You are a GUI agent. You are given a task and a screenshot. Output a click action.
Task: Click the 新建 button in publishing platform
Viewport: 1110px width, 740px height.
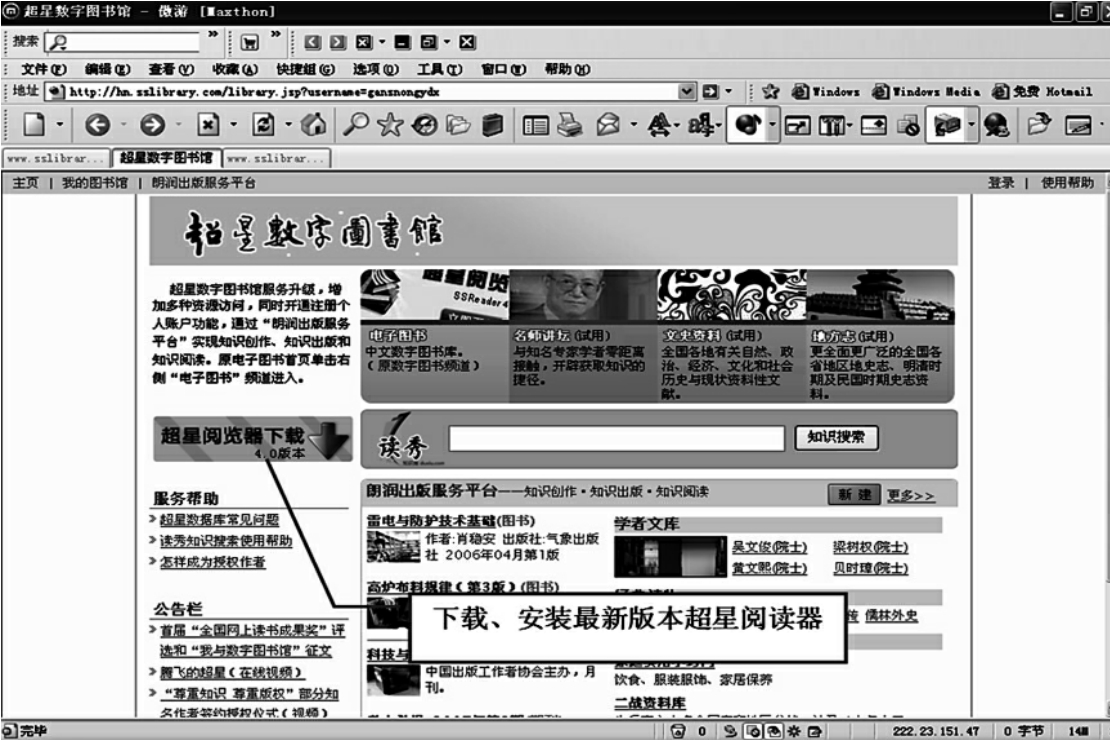[x=854, y=494]
